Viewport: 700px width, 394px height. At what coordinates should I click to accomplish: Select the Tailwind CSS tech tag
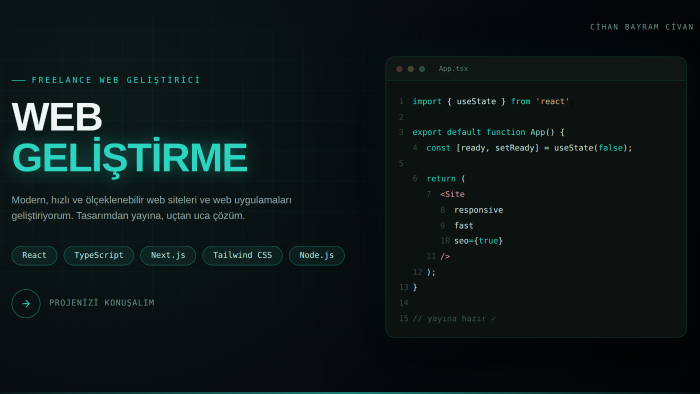242,256
